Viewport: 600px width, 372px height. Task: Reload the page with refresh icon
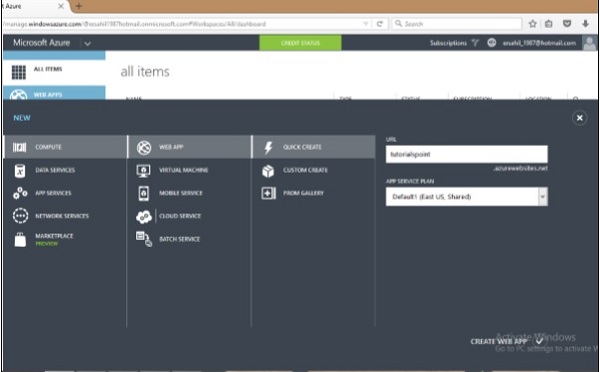(380, 24)
